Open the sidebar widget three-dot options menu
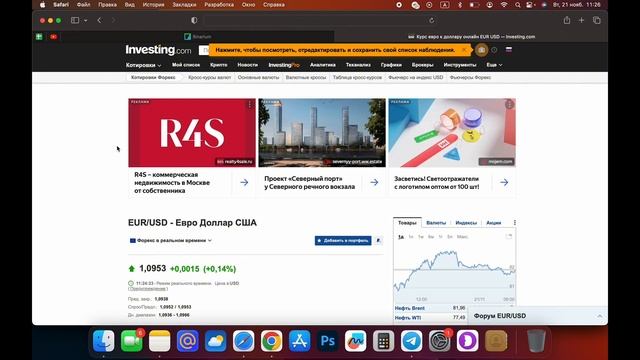The width and height of the screenshot is (640, 360). (x=514, y=222)
